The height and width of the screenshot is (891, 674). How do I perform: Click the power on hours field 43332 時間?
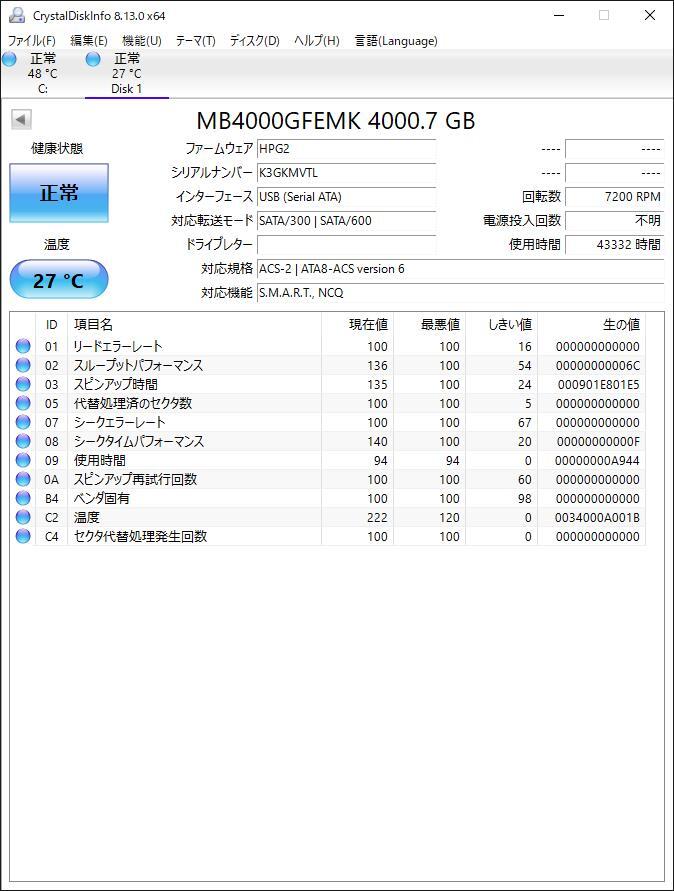pos(614,245)
